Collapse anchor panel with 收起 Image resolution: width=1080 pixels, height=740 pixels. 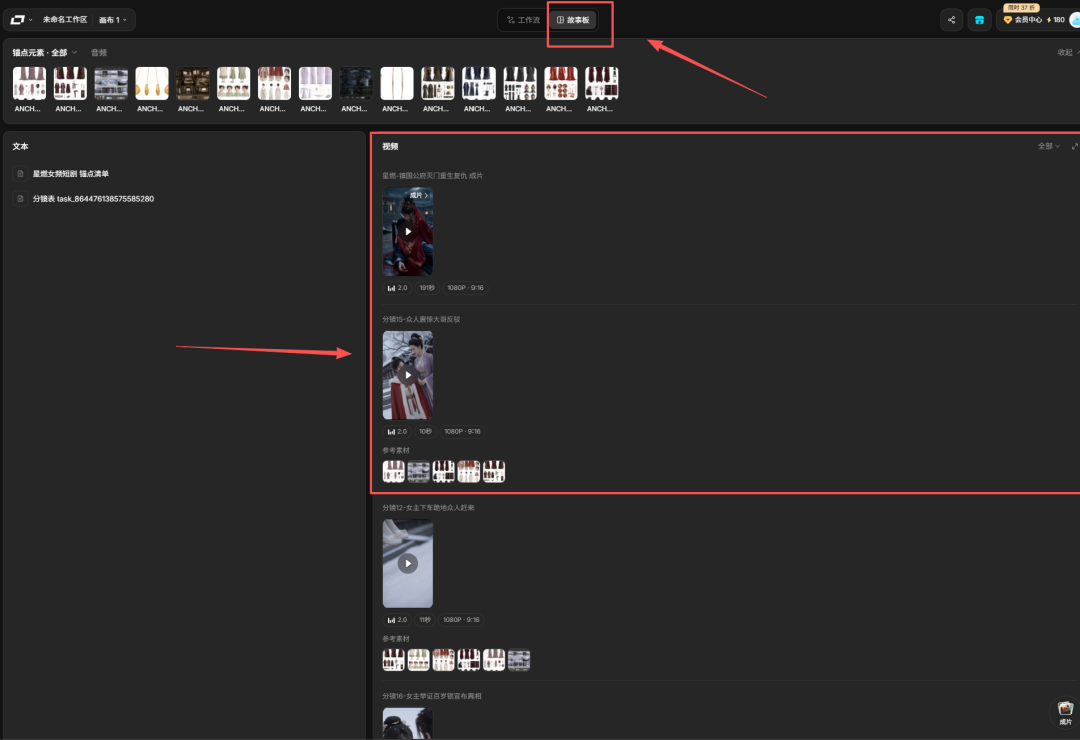tap(1068, 52)
